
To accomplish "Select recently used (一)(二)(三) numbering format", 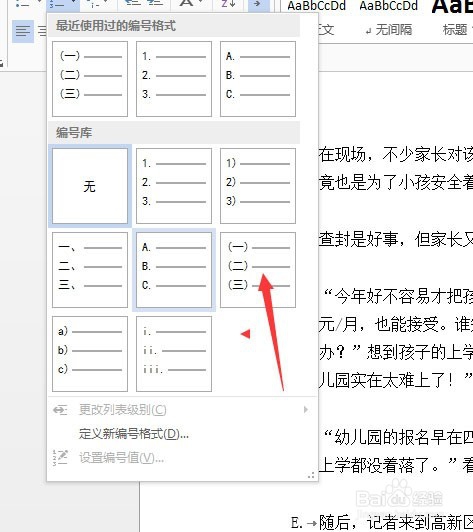I will 90,79.
